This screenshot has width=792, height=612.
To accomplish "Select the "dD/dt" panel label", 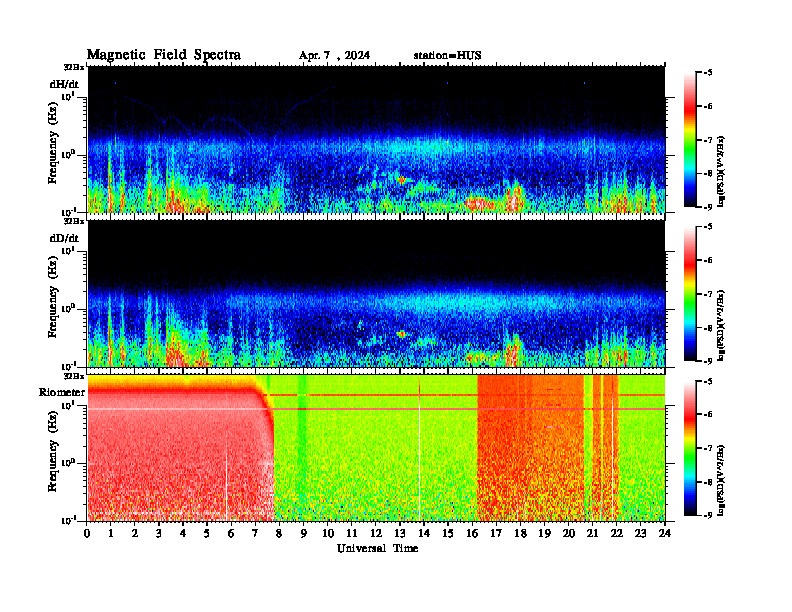I will 64,238.
